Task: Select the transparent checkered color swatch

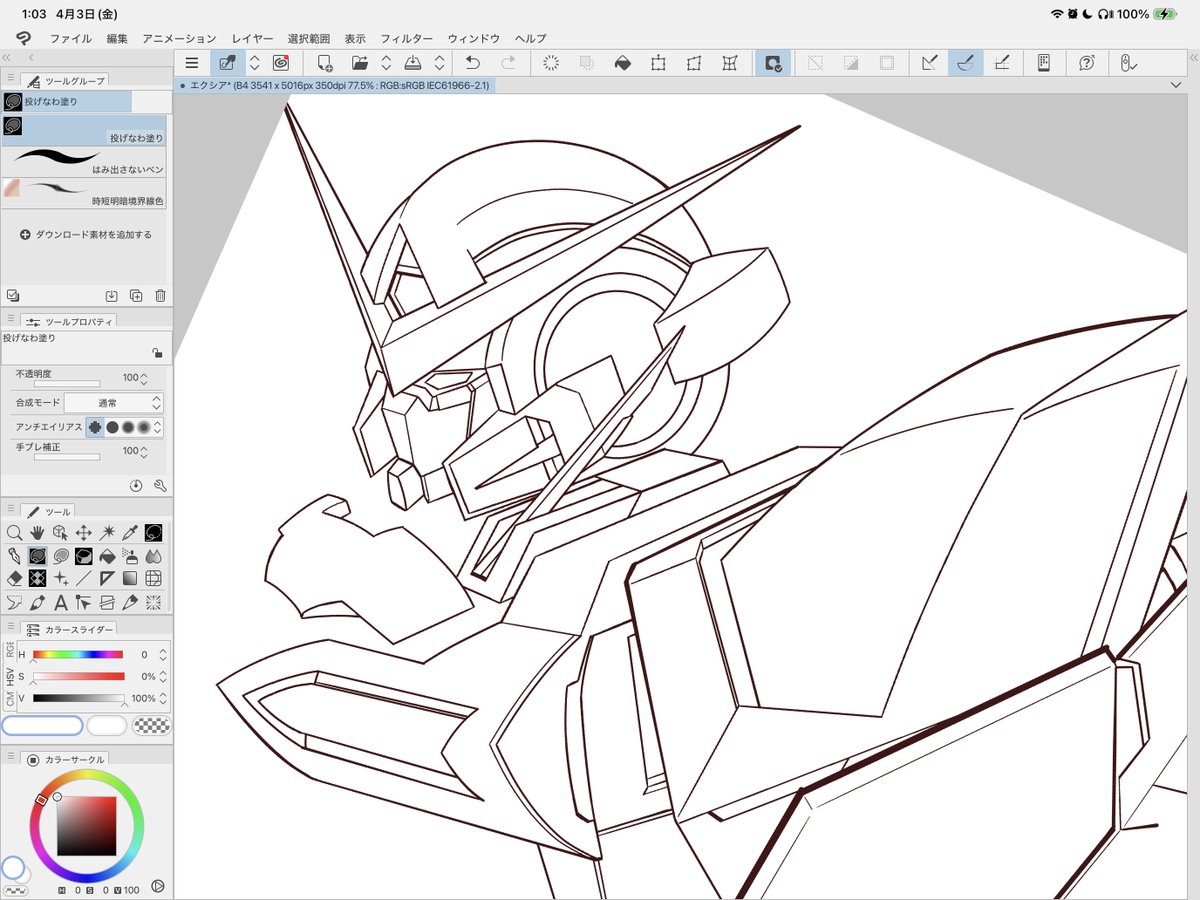Action: point(151,725)
